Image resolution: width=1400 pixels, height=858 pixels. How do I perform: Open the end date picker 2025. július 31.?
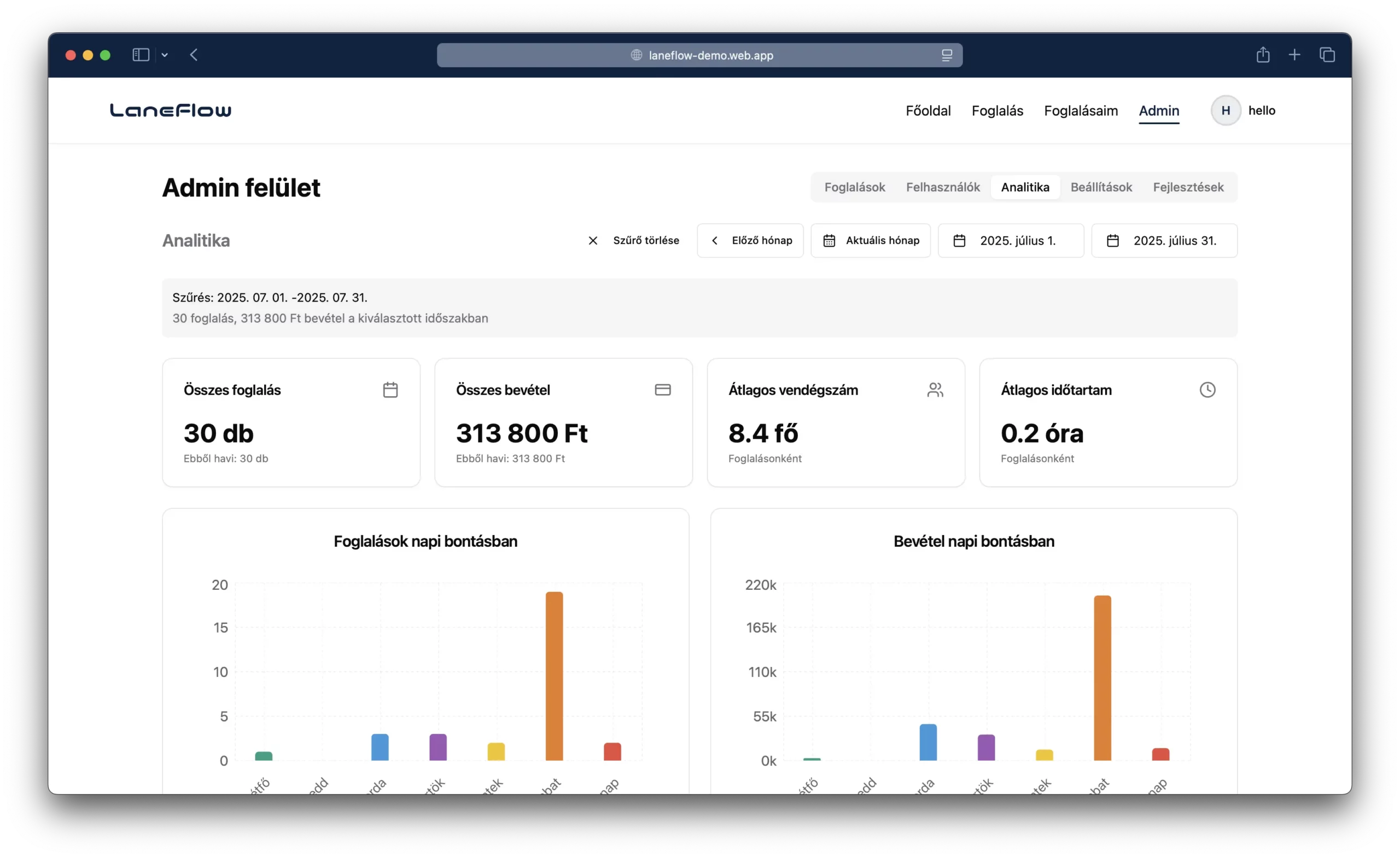pyautogui.click(x=1164, y=241)
